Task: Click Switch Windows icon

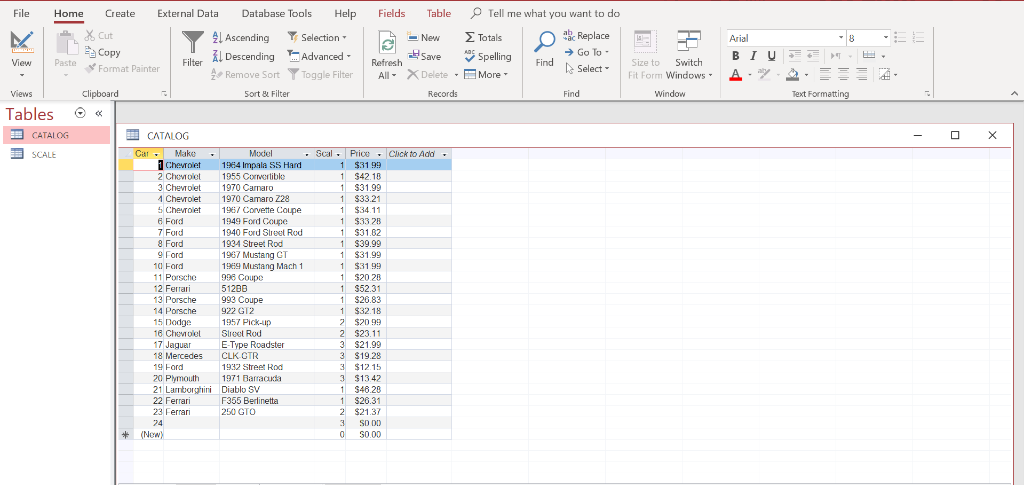Action: coord(689,40)
